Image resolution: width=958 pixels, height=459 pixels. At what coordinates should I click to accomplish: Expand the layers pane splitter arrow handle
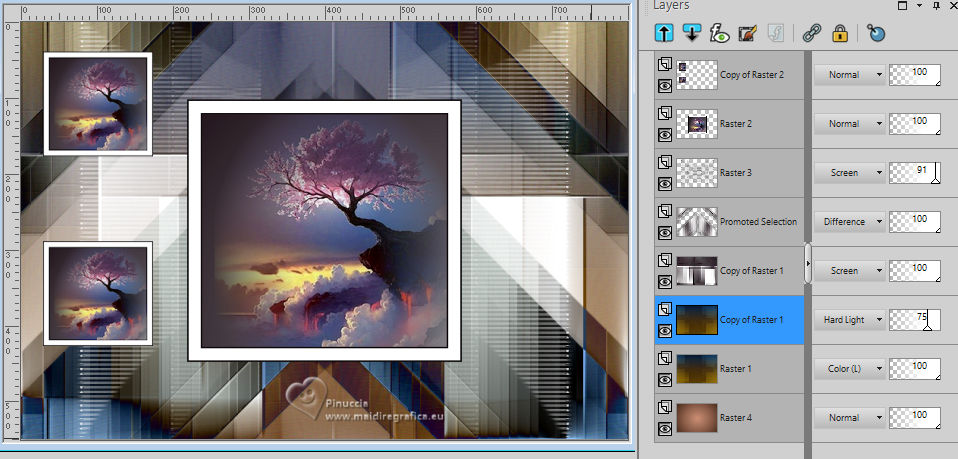tap(808, 263)
